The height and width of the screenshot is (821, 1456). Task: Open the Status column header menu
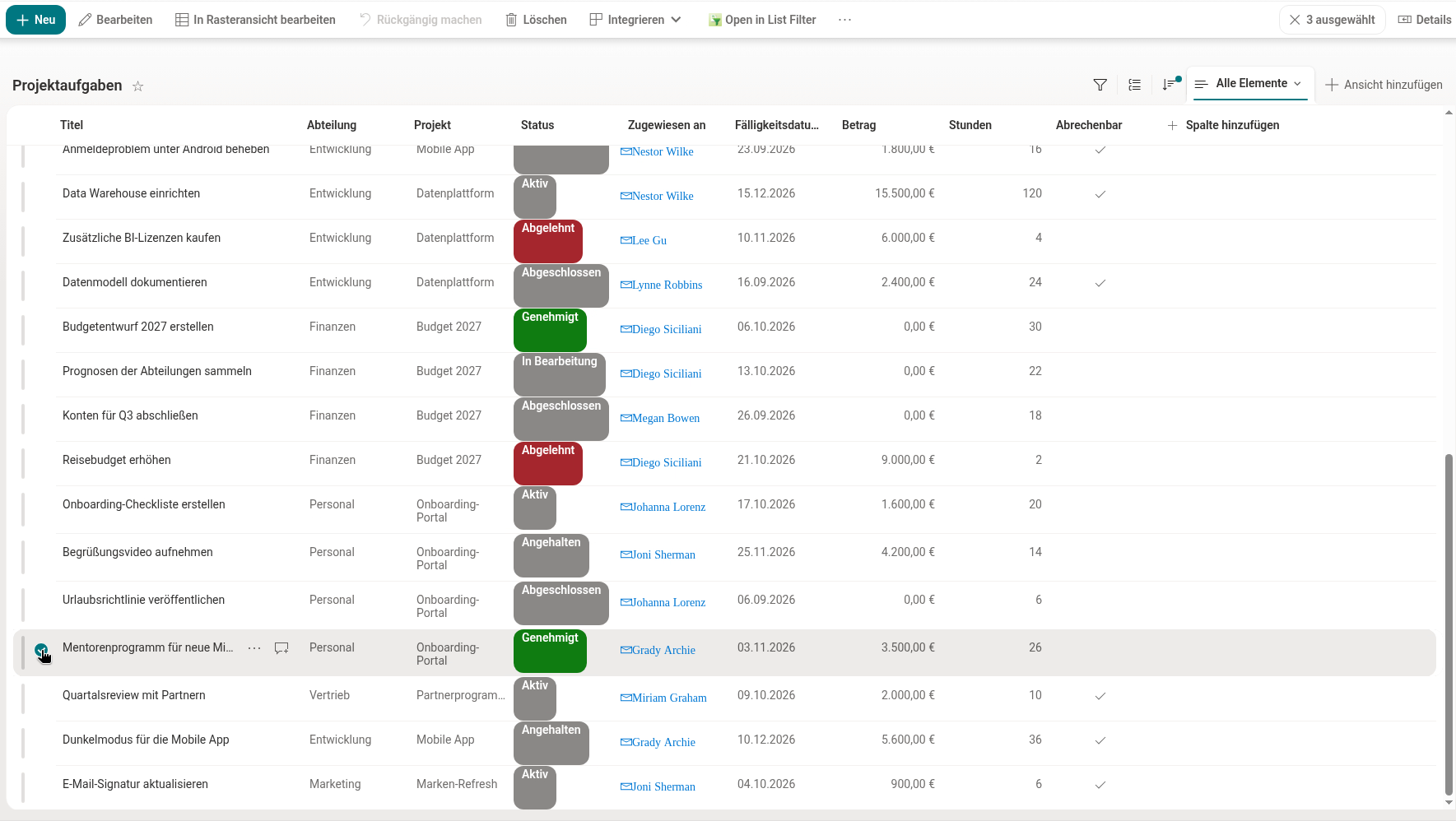[537, 125]
